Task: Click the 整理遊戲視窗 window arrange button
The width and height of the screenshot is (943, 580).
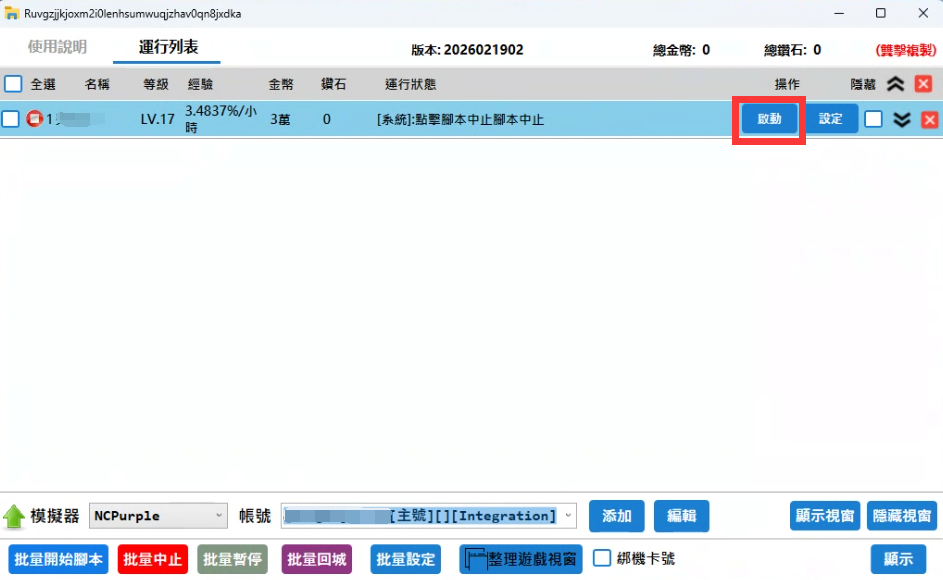Action: tap(521, 559)
